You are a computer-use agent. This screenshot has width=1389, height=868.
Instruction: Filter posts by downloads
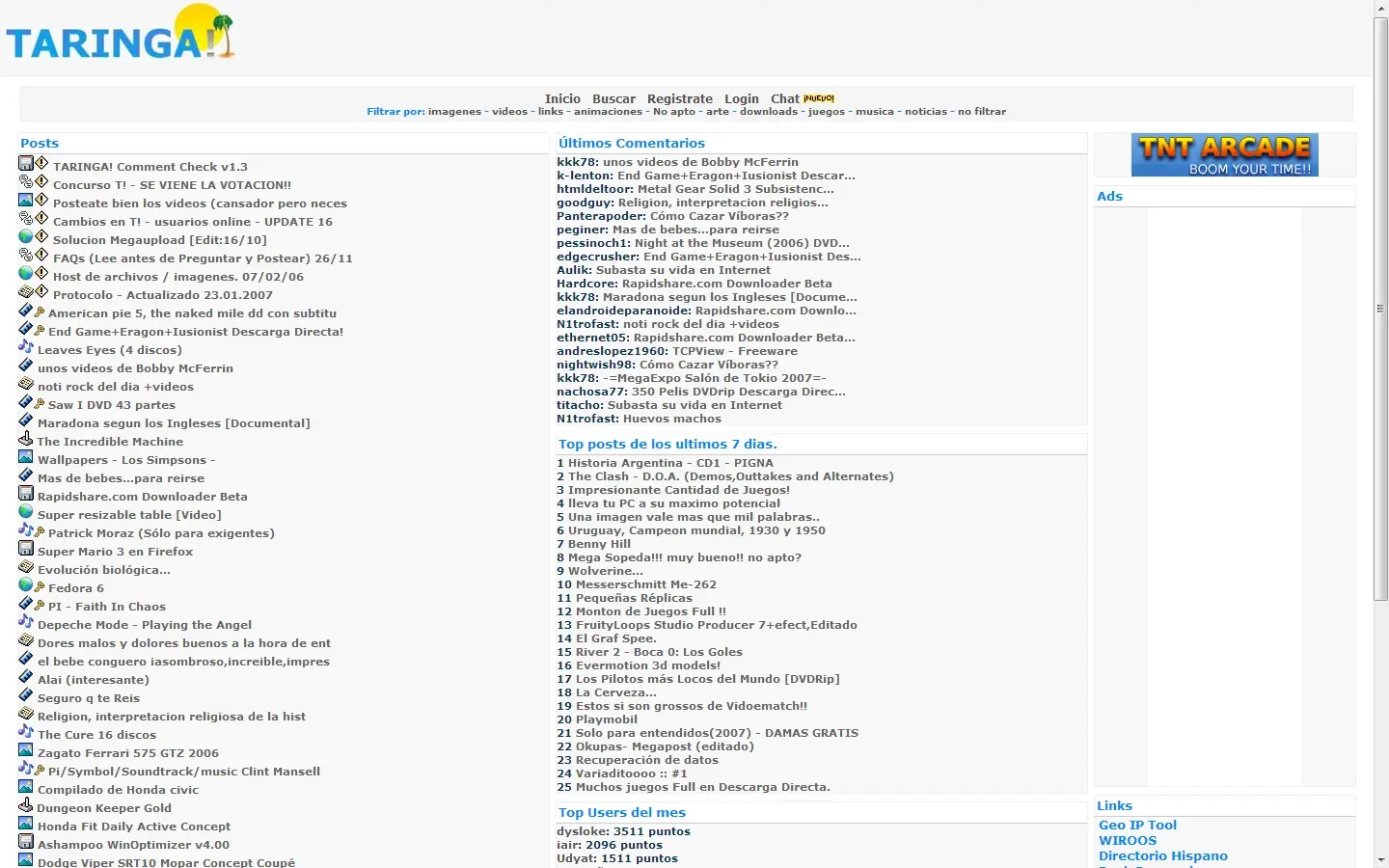coord(769,112)
